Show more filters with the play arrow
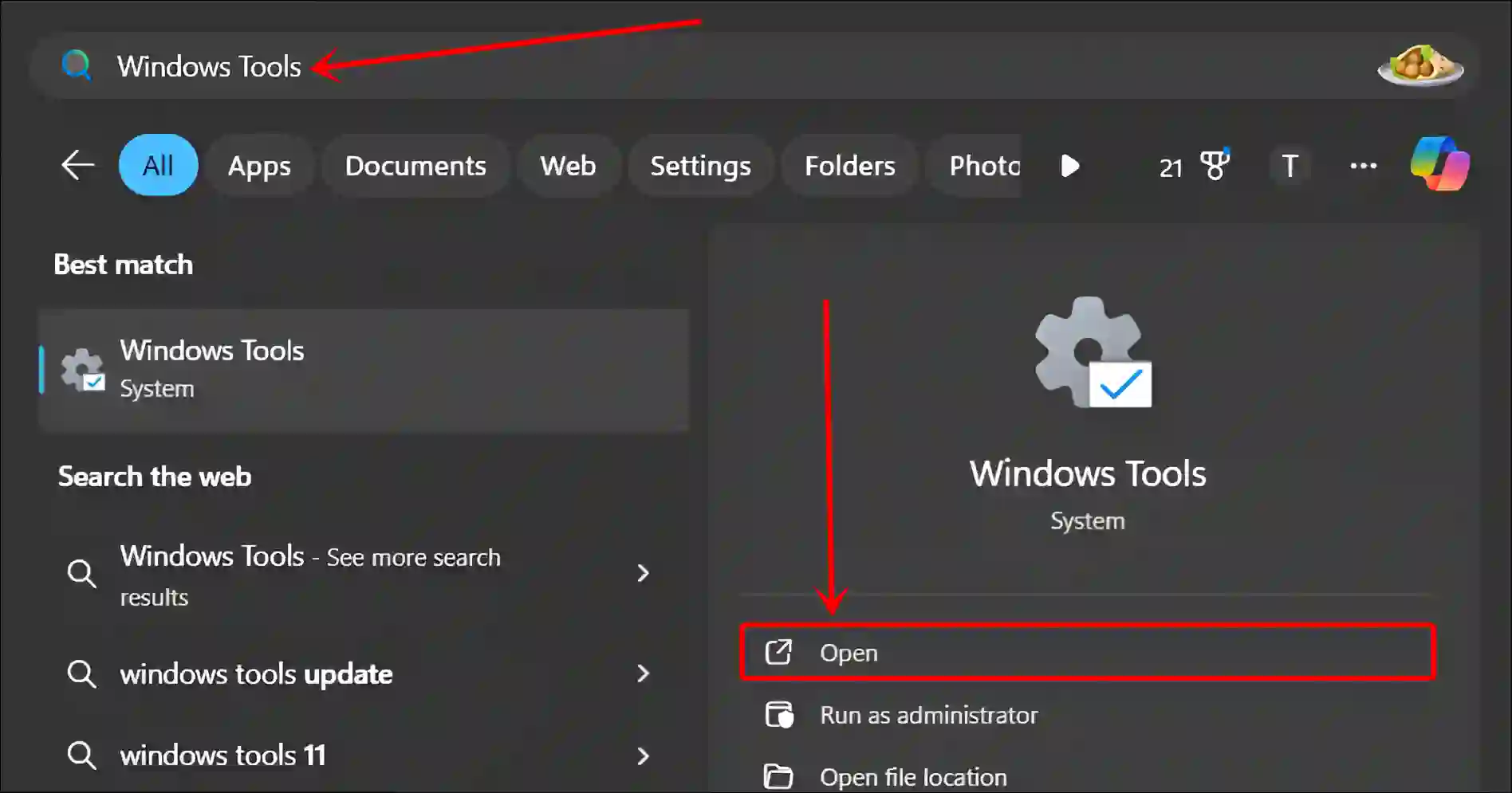The height and width of the screenshot is (793, 1512). coord(1070,166)
